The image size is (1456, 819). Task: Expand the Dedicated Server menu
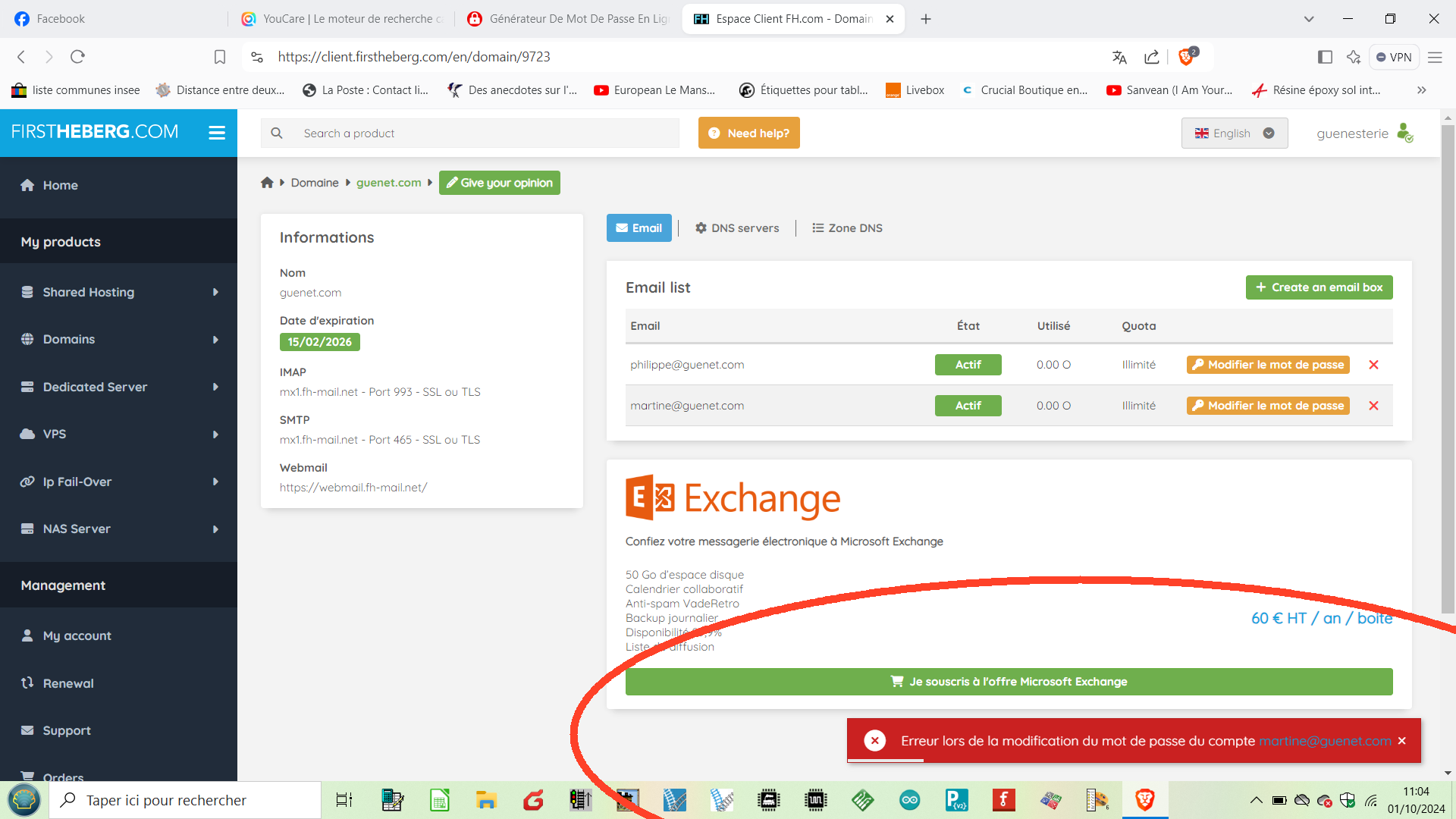pyautogui.click(x=119, y=387)
